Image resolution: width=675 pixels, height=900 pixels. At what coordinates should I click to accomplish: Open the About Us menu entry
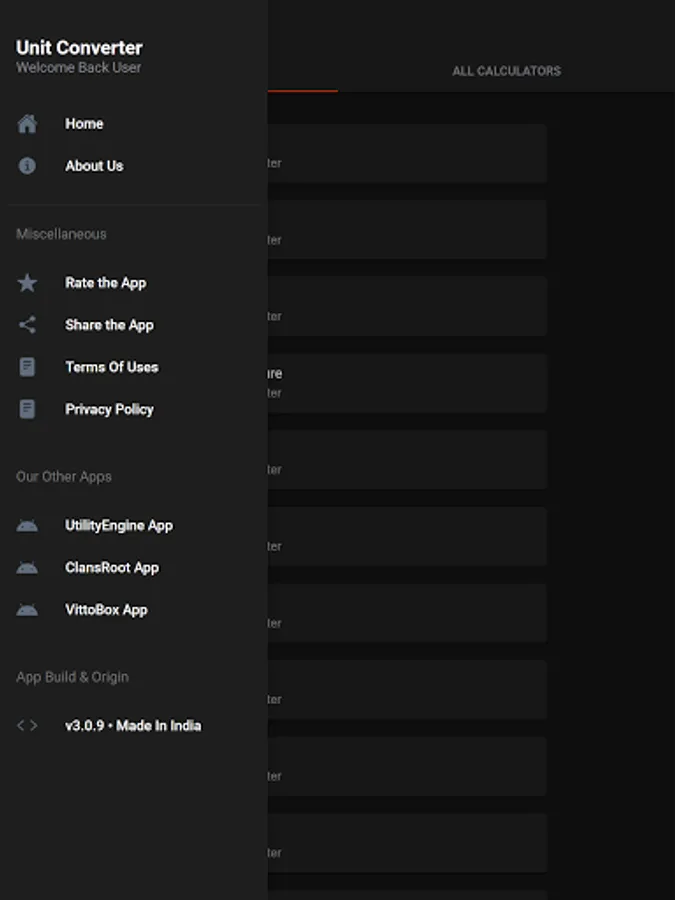pos(134,166)
